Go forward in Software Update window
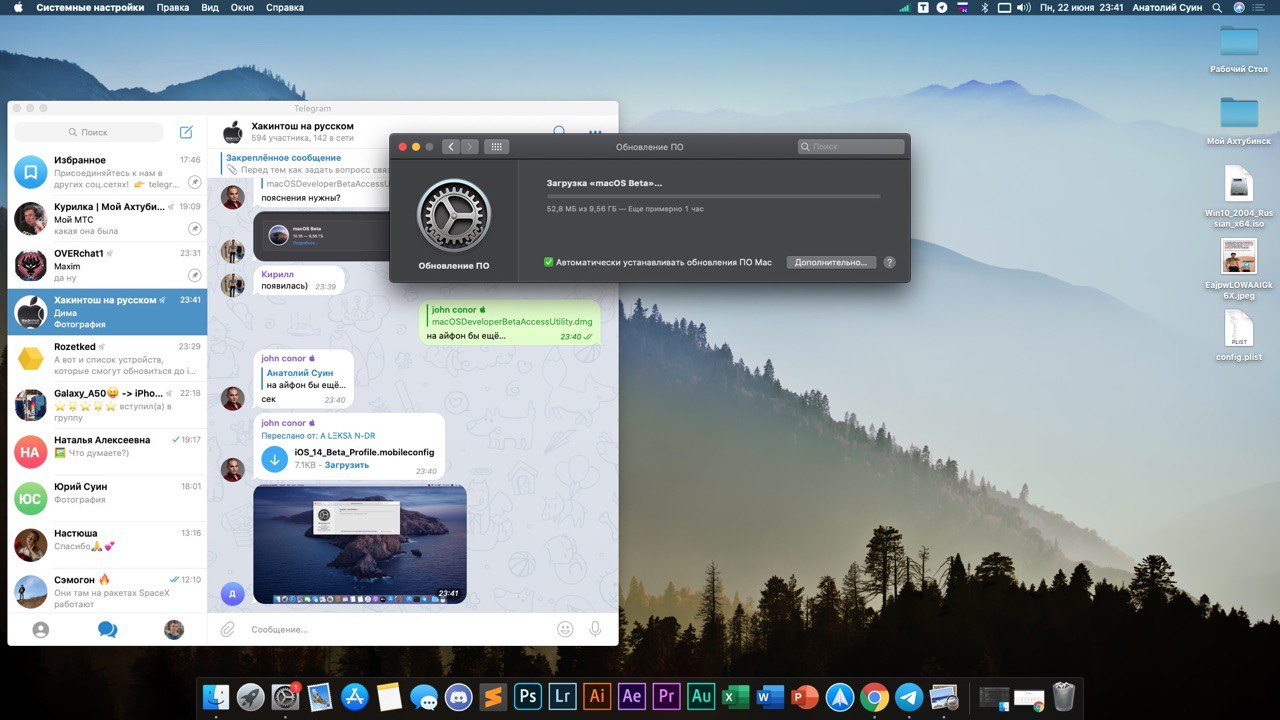Screen dimensions: 1280x720 (x=470, y=147)
